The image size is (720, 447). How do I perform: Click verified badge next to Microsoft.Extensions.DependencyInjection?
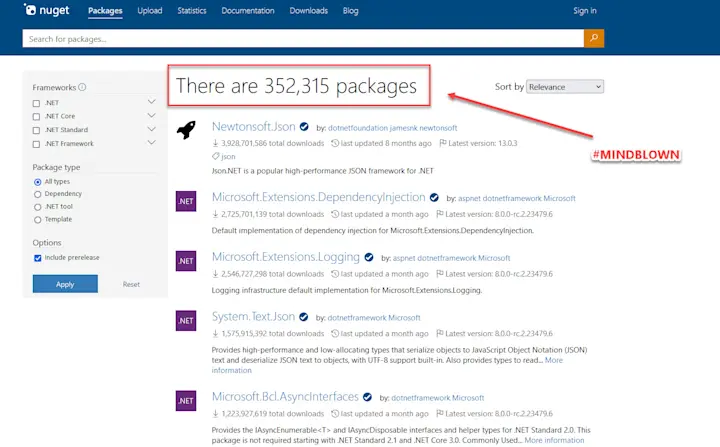434,198
